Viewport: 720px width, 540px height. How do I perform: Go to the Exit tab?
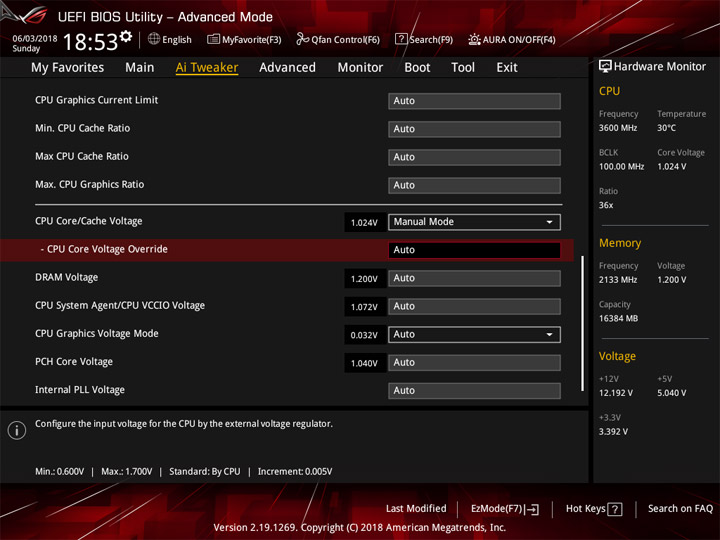click(x=506, y=68)
